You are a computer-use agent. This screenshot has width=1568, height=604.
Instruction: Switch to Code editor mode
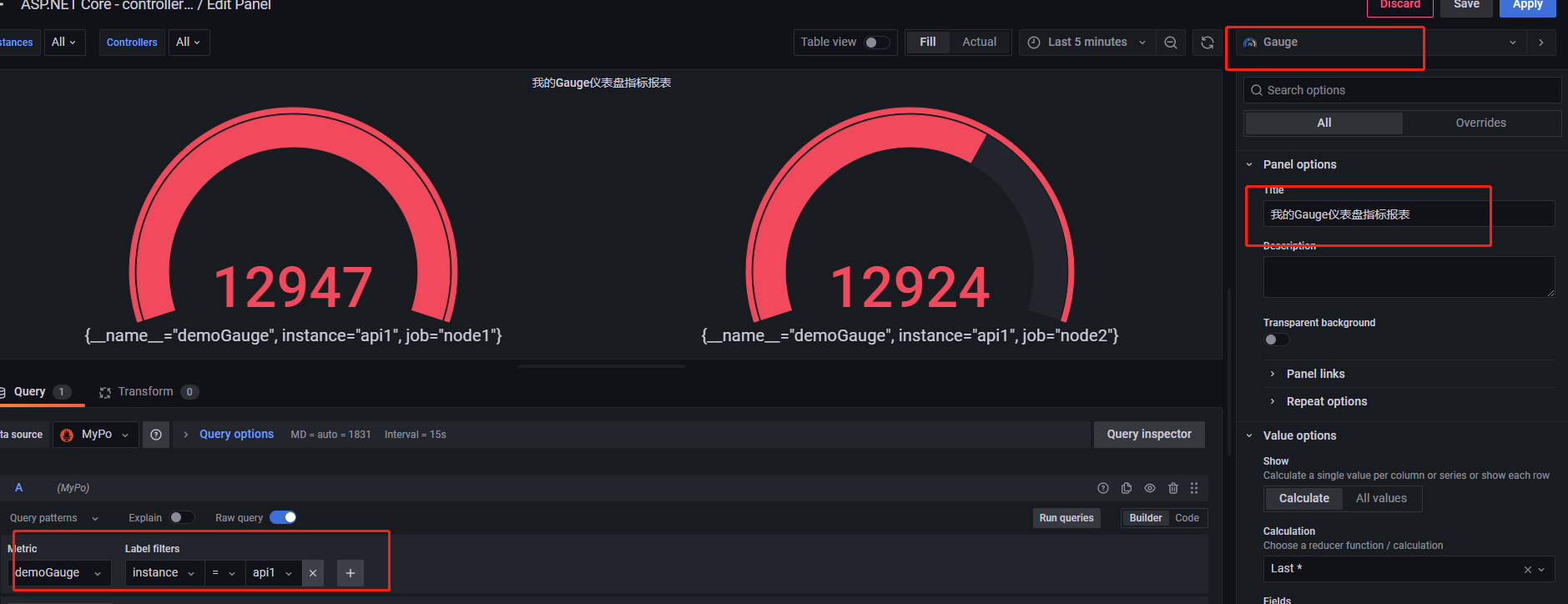(1187, 518)
